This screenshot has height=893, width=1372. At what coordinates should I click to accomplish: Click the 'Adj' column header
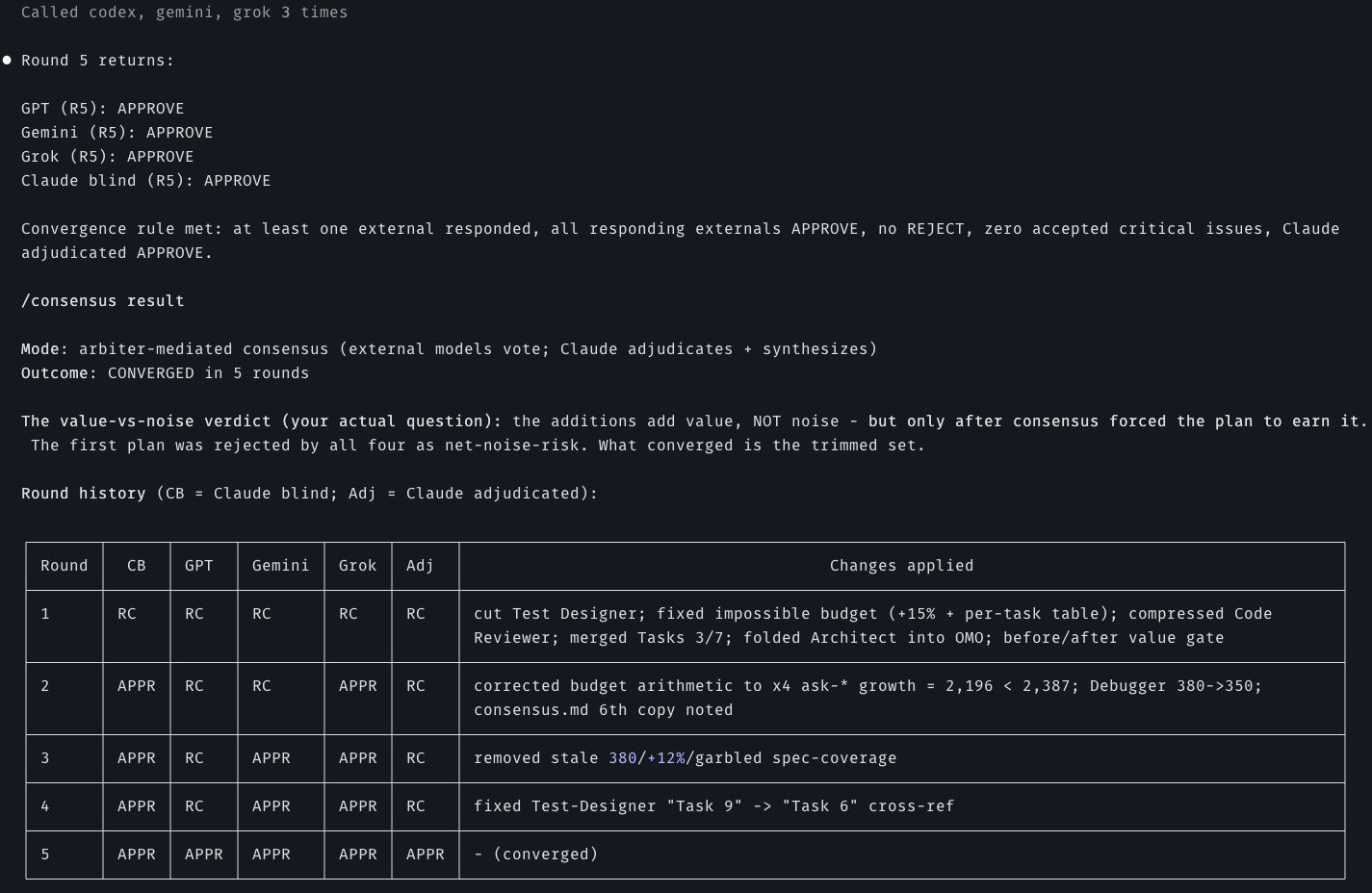(420, 566)
